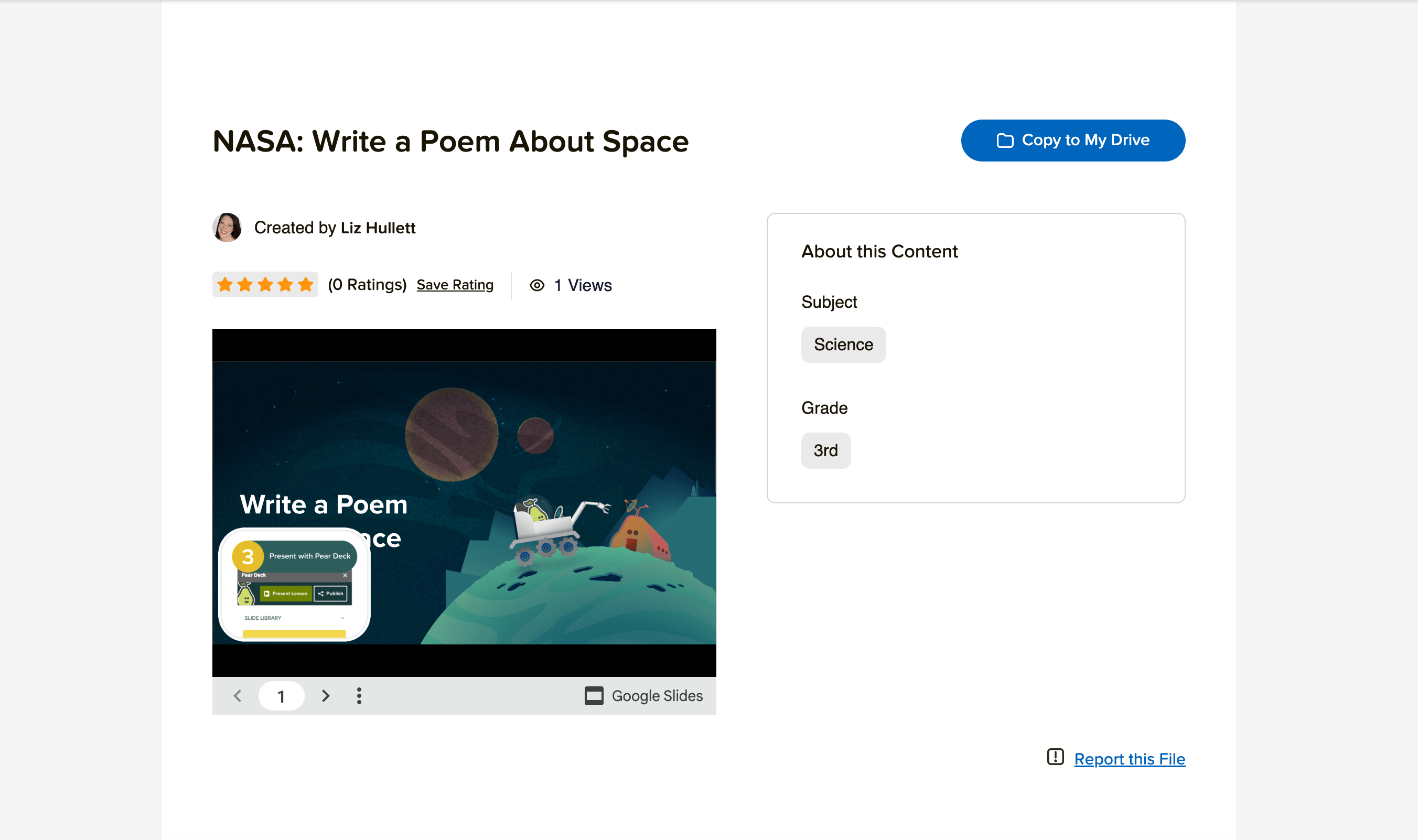Image resolution: width=1418 pixels, height=840 pixels.
Task: Click the slide preview image
Action: coord(464,503)
